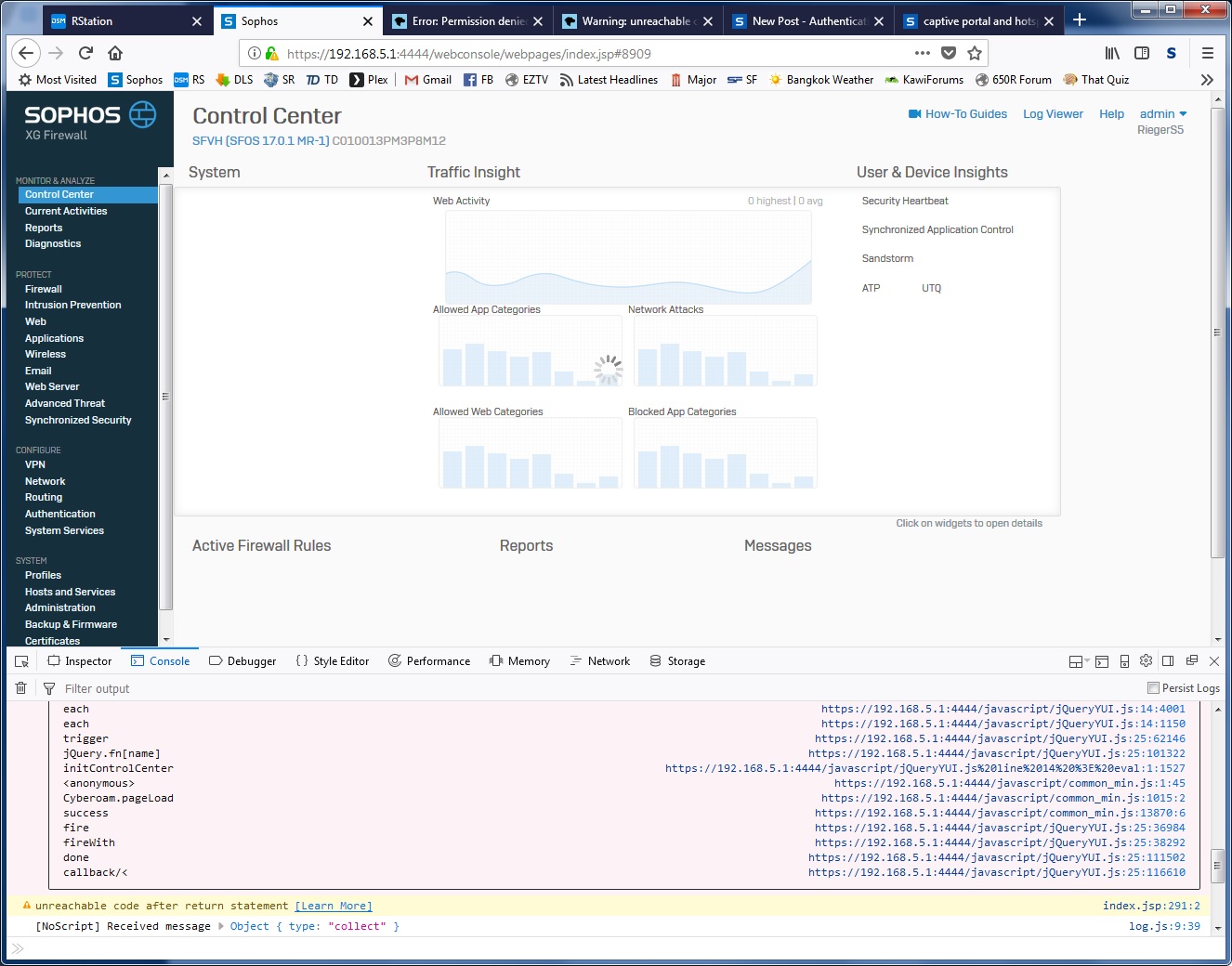Viewport: 1232px width, 966px height.
Task: Open the Firefox hamburger menu
Action: click(1208, 53)
